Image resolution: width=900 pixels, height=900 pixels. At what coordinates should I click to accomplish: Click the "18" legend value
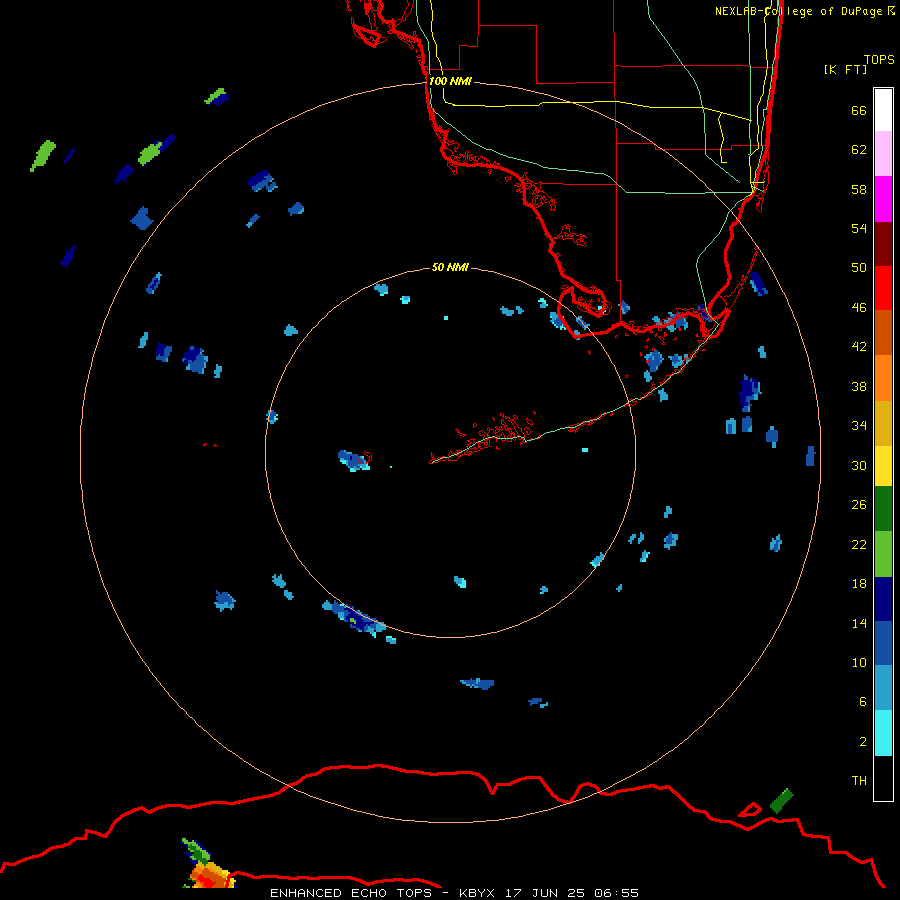(859, 584)
